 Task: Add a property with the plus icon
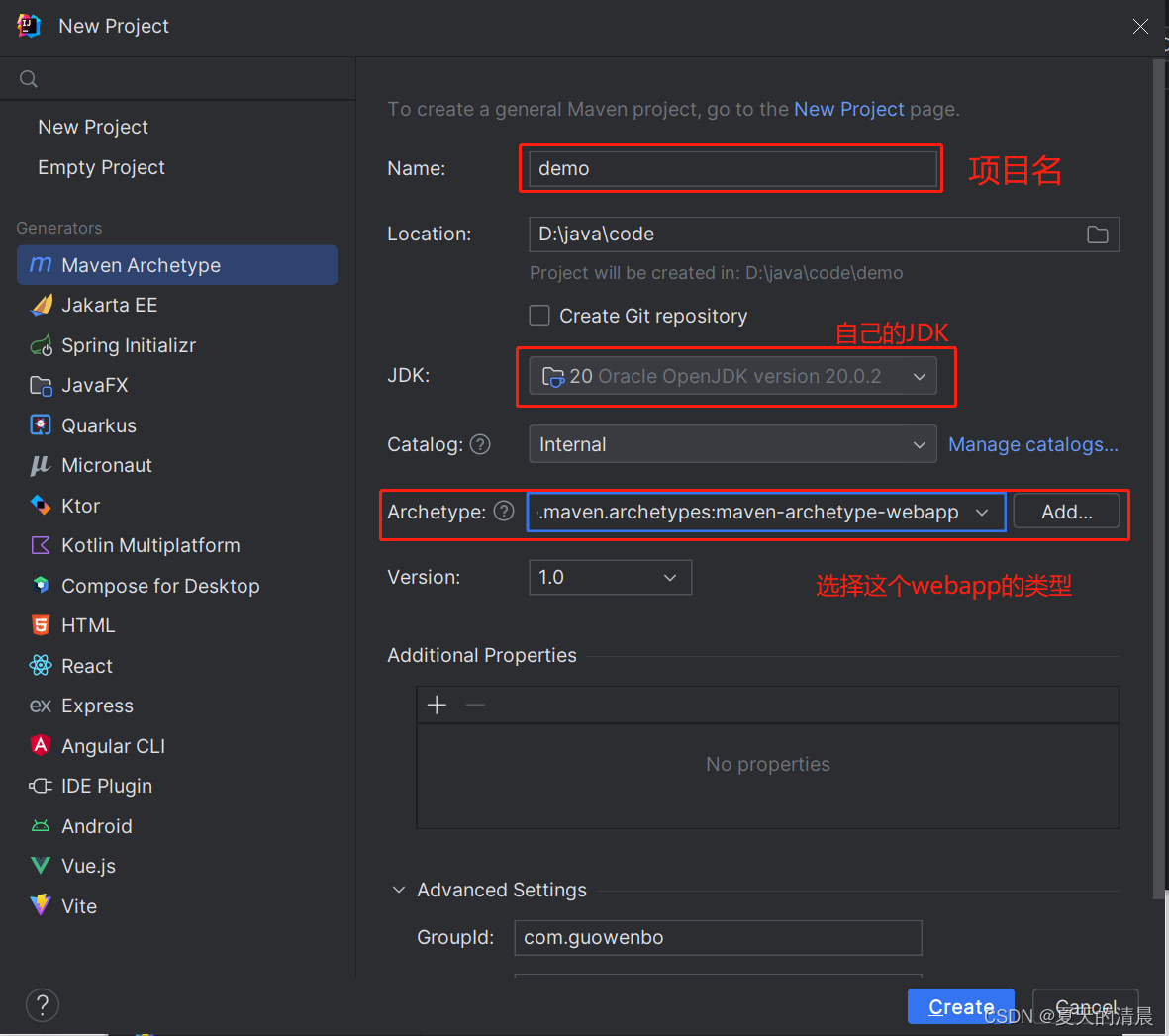click(437, 705)
